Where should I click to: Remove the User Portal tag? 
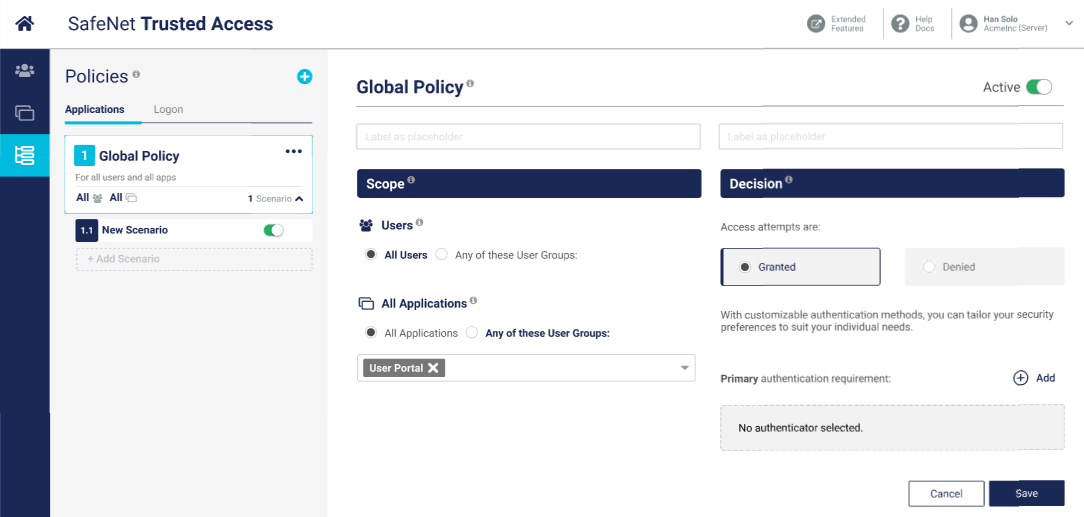(x=433, y=368)
